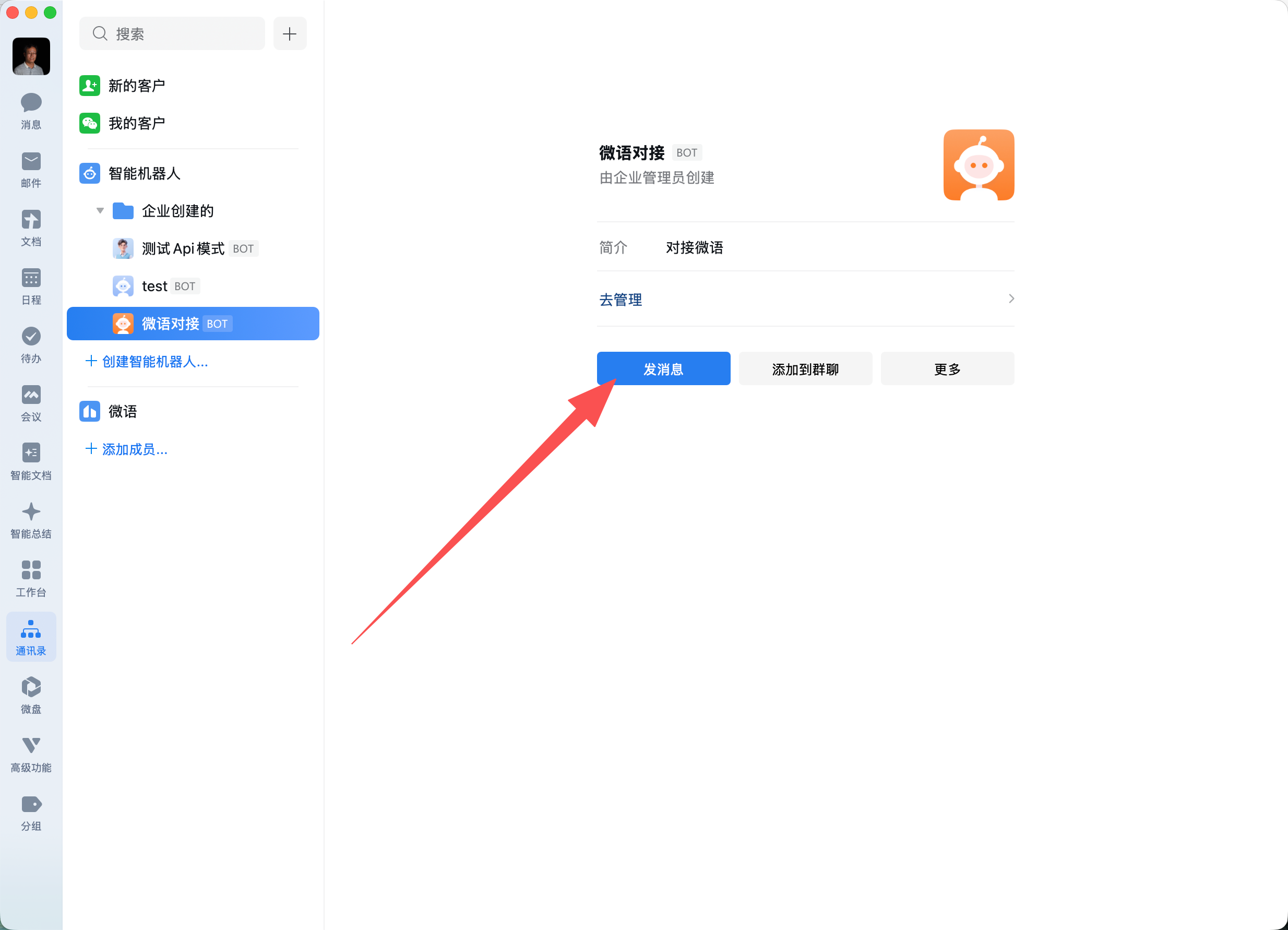1288x930 pixels.
Task: Click the 添加到群聊 button
Action: [805, 369]
